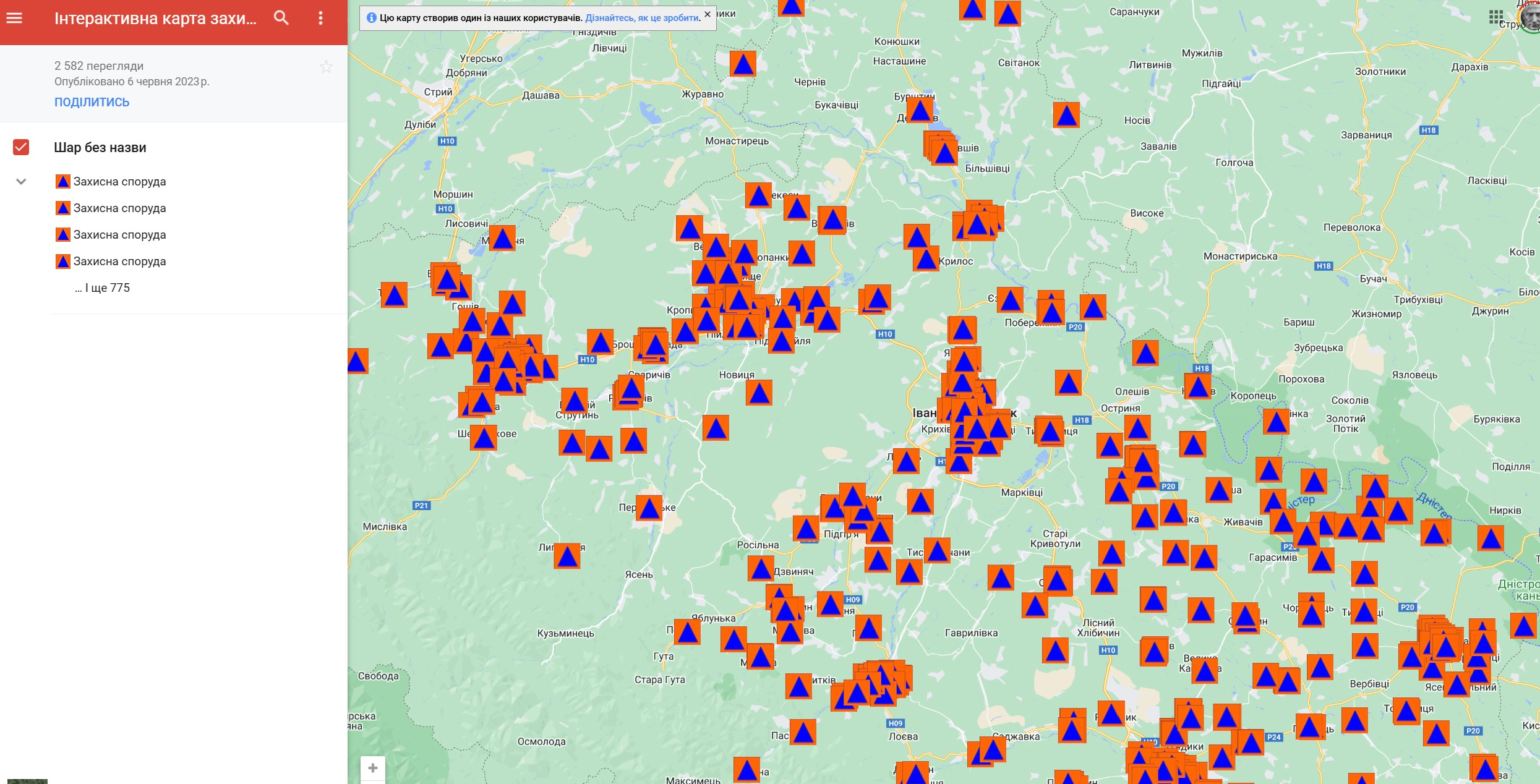The width and height of the screenshot is (1540, 784).
Task: Collapse the layer list with chevron arrow
Action: click(21, 182)
